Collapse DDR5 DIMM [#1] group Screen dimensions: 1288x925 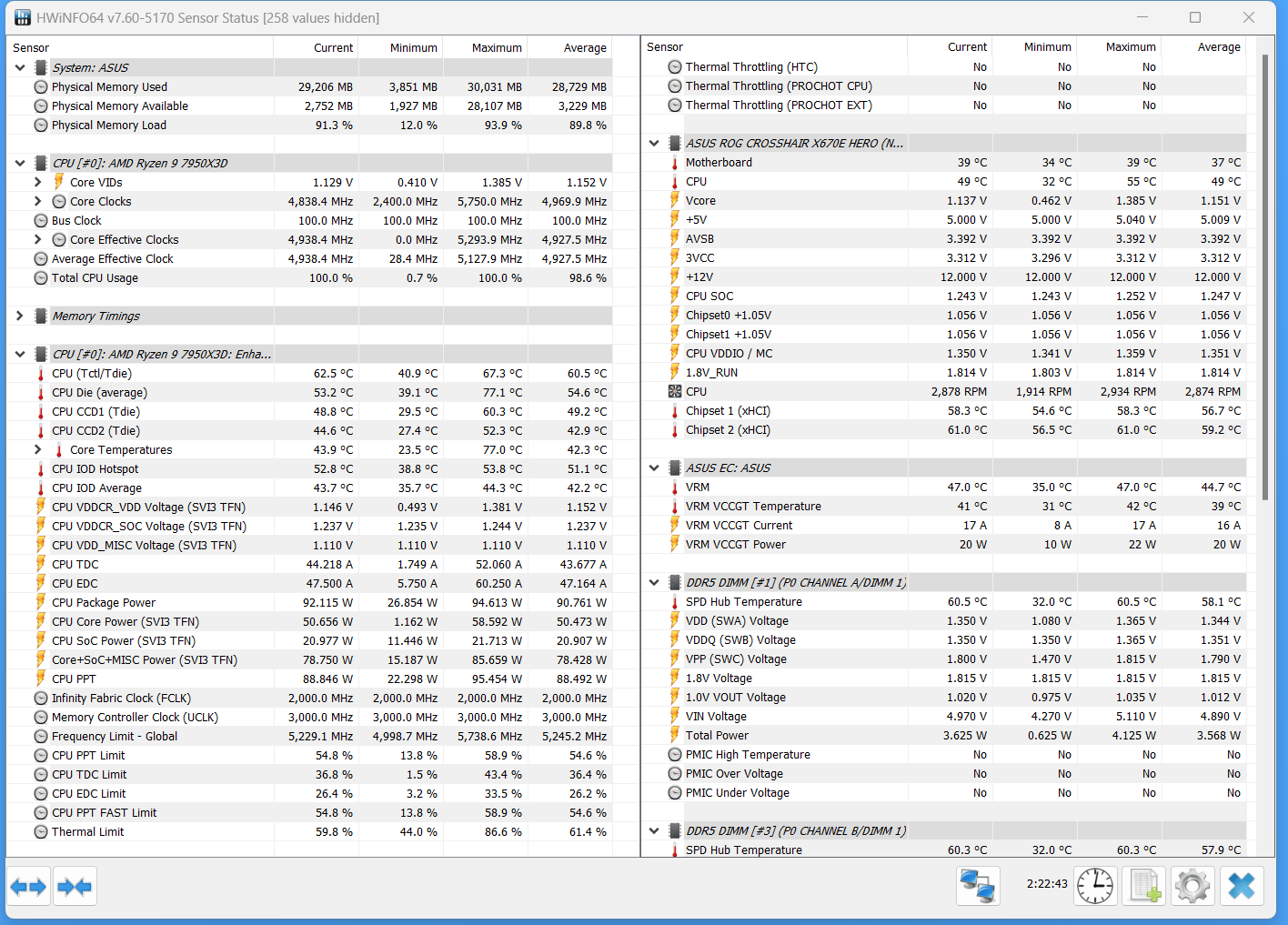[654, 582]
